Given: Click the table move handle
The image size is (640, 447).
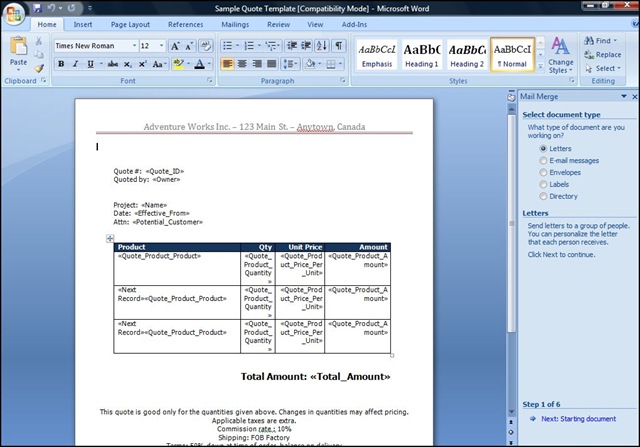Looking at the screenshot, I should click(109, 238).
